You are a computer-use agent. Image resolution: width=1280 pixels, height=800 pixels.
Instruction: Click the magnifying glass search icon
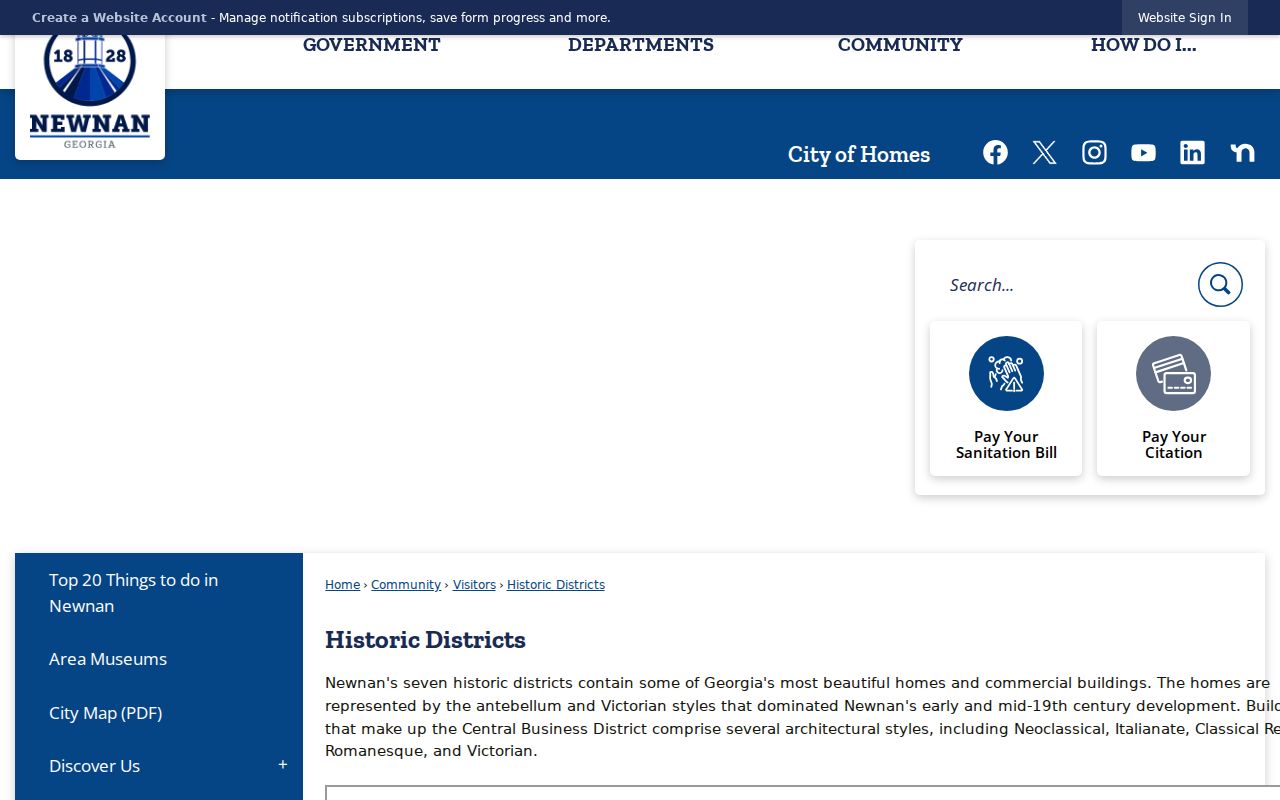1220,285
